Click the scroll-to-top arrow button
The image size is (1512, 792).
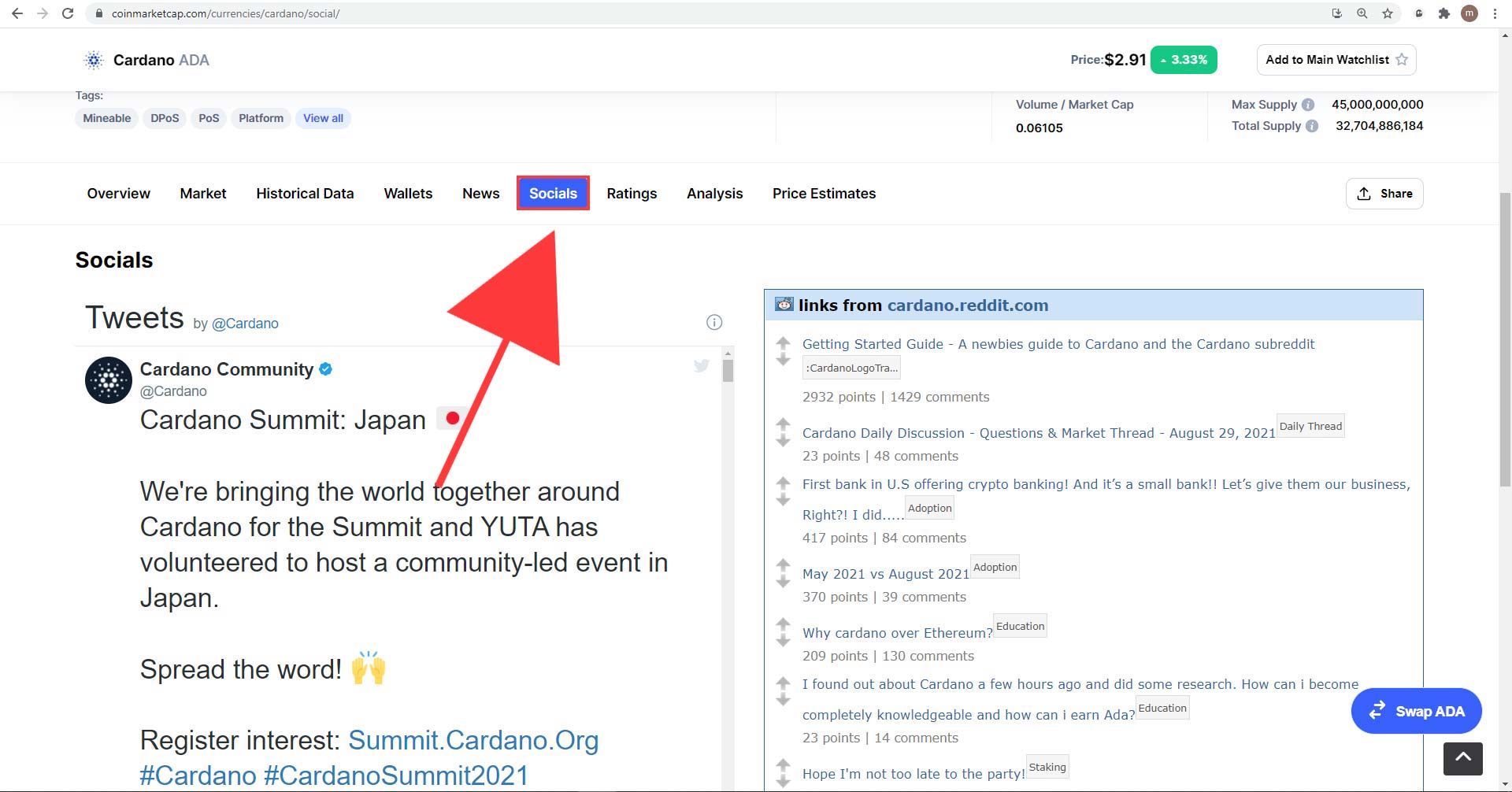tap(1462, 758)
